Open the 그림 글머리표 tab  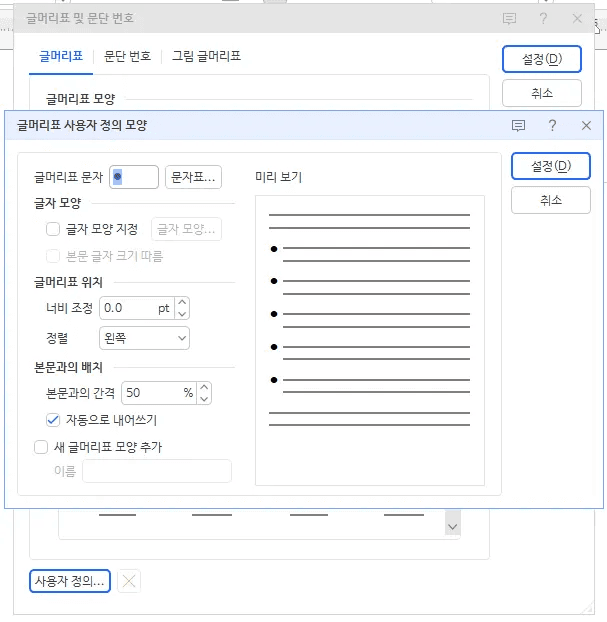206,56
